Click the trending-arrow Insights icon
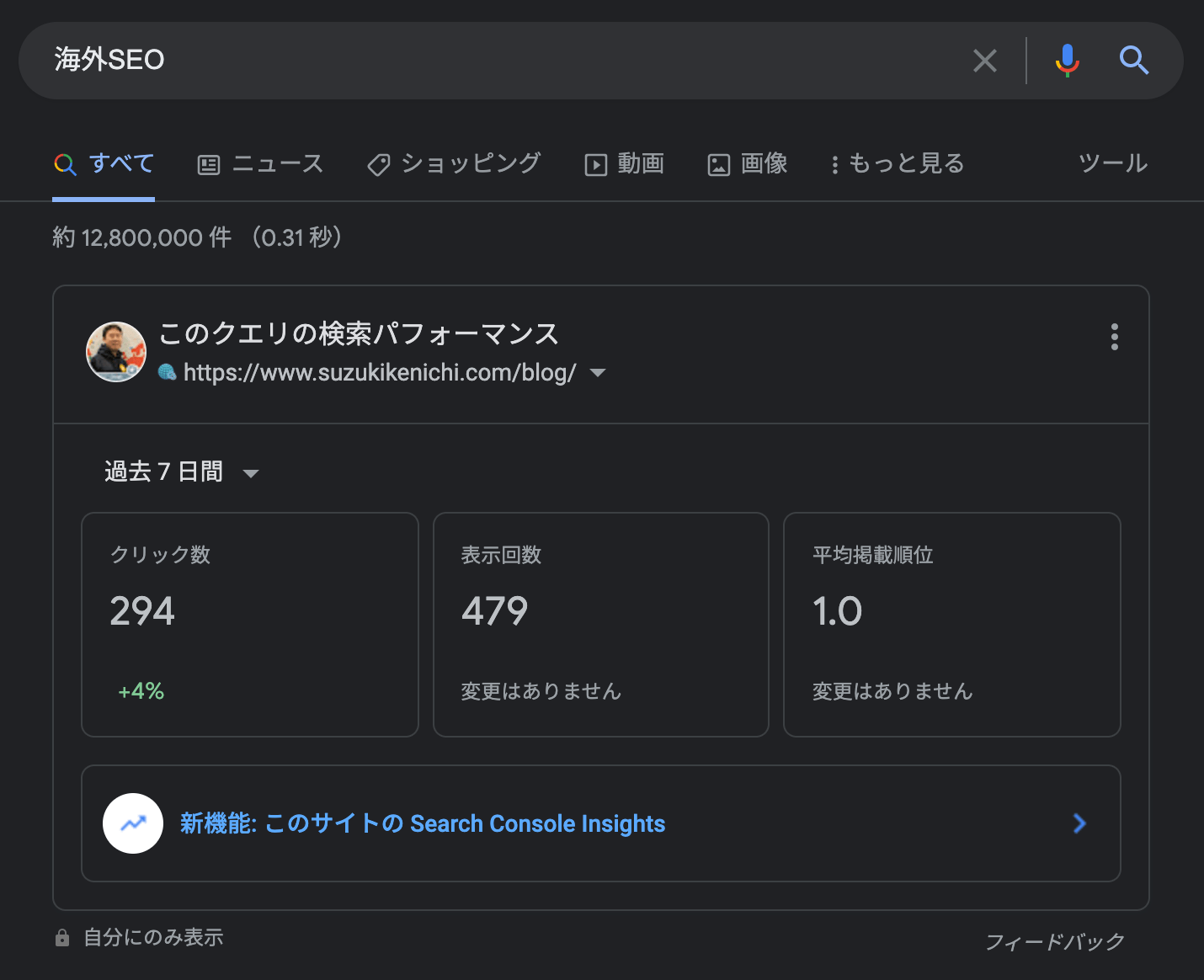Viewport: 1204px width, 980px height. click(x=133, y=823)
